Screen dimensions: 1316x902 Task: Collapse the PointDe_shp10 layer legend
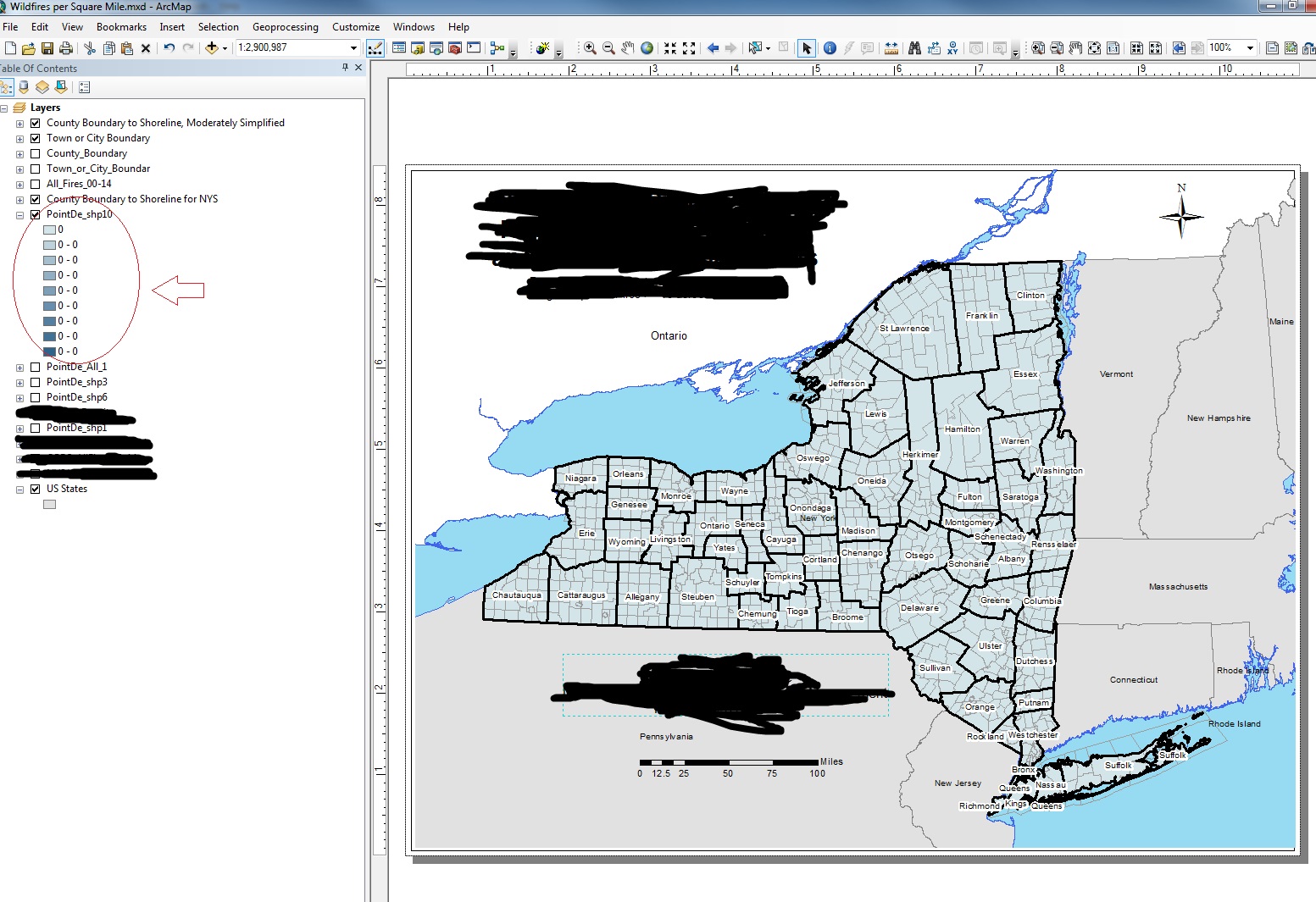coord(19,214)
